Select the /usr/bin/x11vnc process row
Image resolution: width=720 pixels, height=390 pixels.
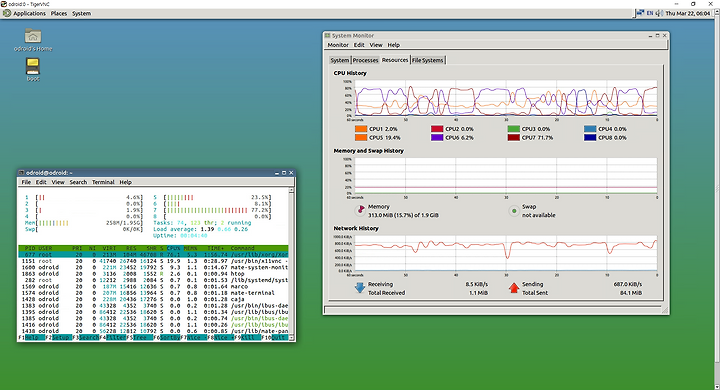[153, 261]
